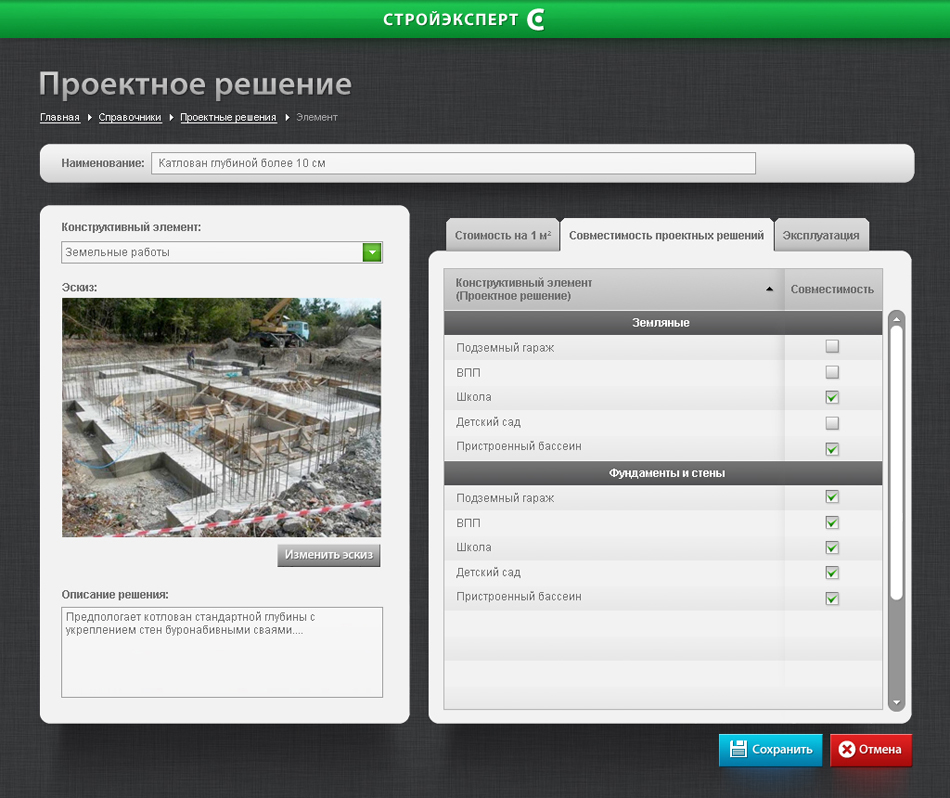The height and width of the screenshot is (798, 950).
Task: Click the scrollbar up arrow
Action: (897, 319)
